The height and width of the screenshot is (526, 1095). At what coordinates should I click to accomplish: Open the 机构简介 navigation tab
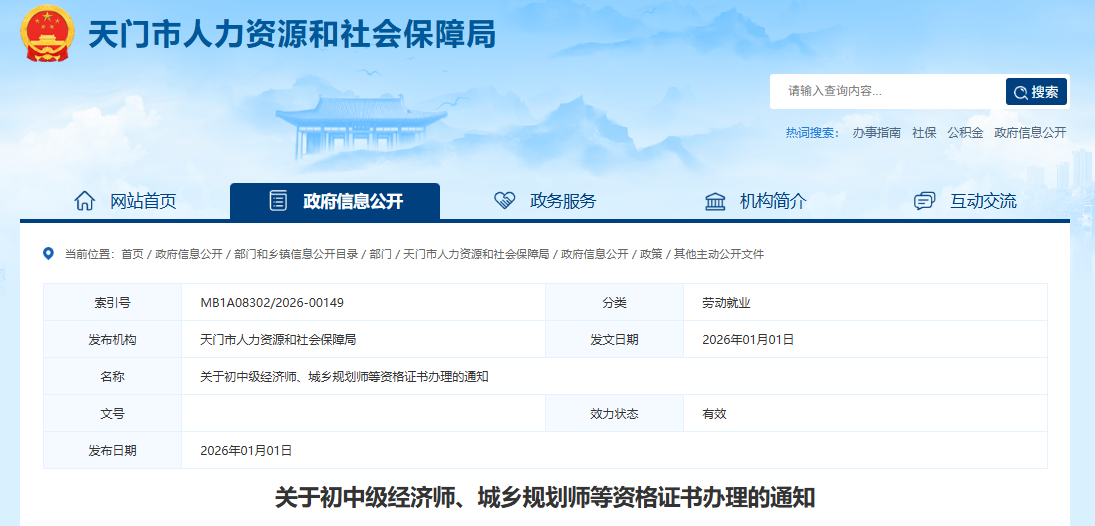(773, 201)
